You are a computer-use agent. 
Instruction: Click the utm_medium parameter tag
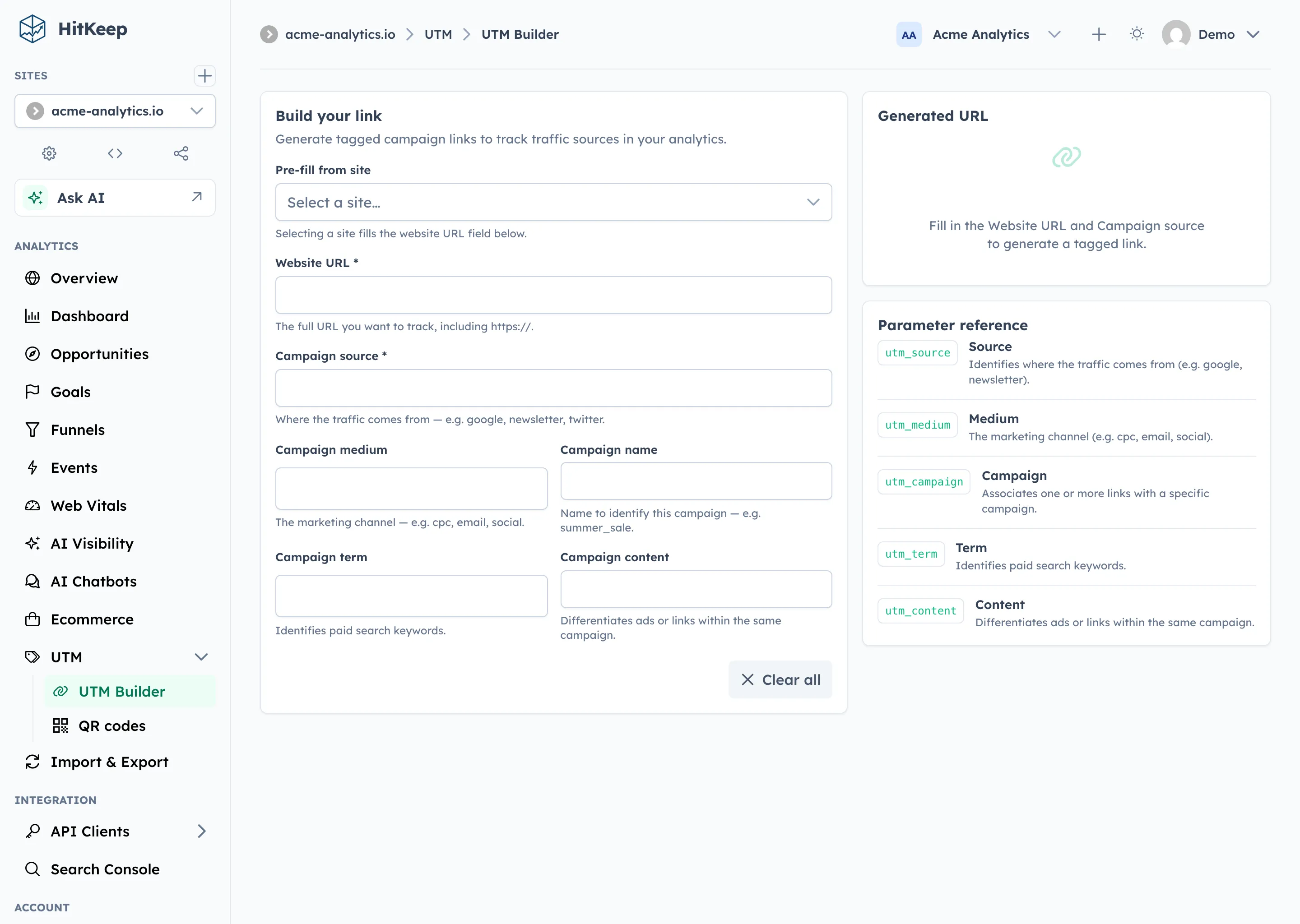[x=917, y=425]
